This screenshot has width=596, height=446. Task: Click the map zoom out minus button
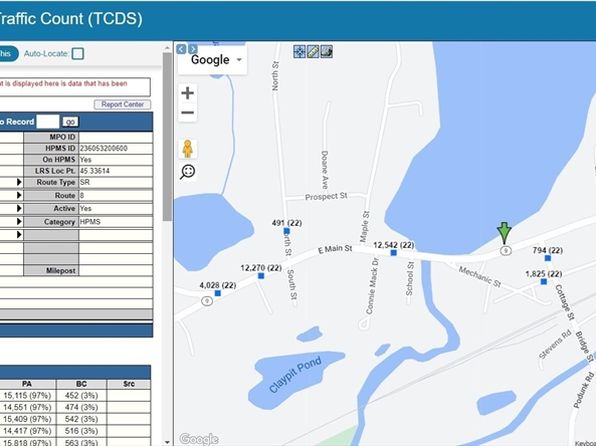click(187, 113)
